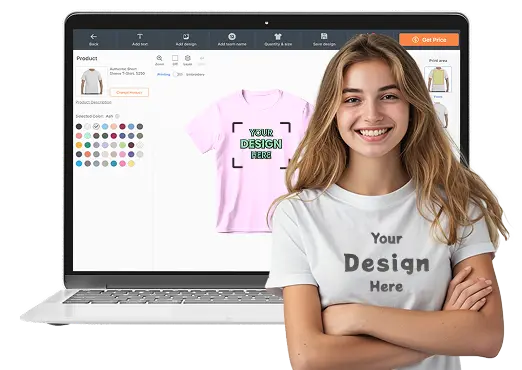Viewport: 522px width, 370px height.
Task: Click the Printing label
Action: (164, 74)
